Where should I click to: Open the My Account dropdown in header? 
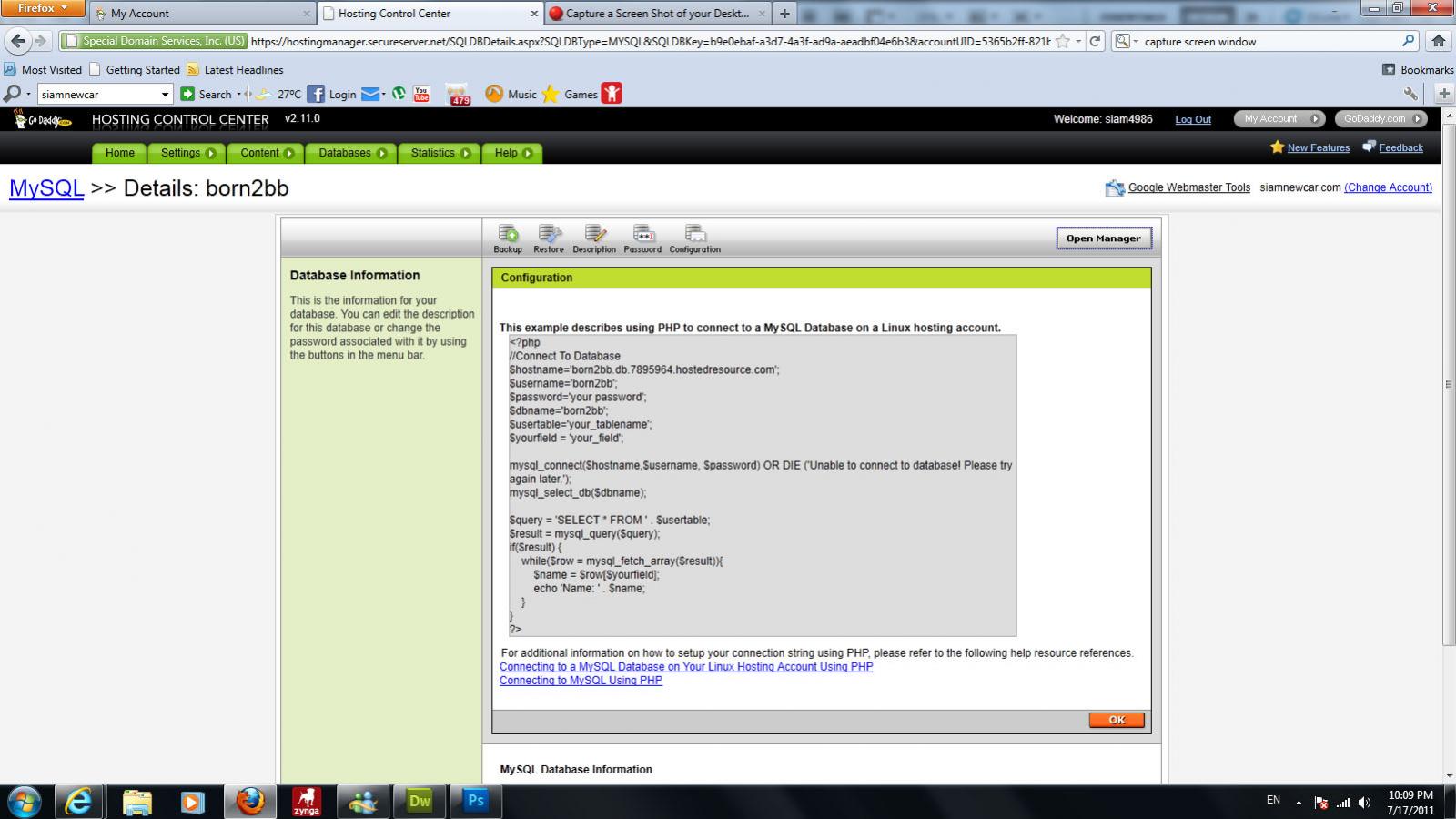(x=1279, y=118)
